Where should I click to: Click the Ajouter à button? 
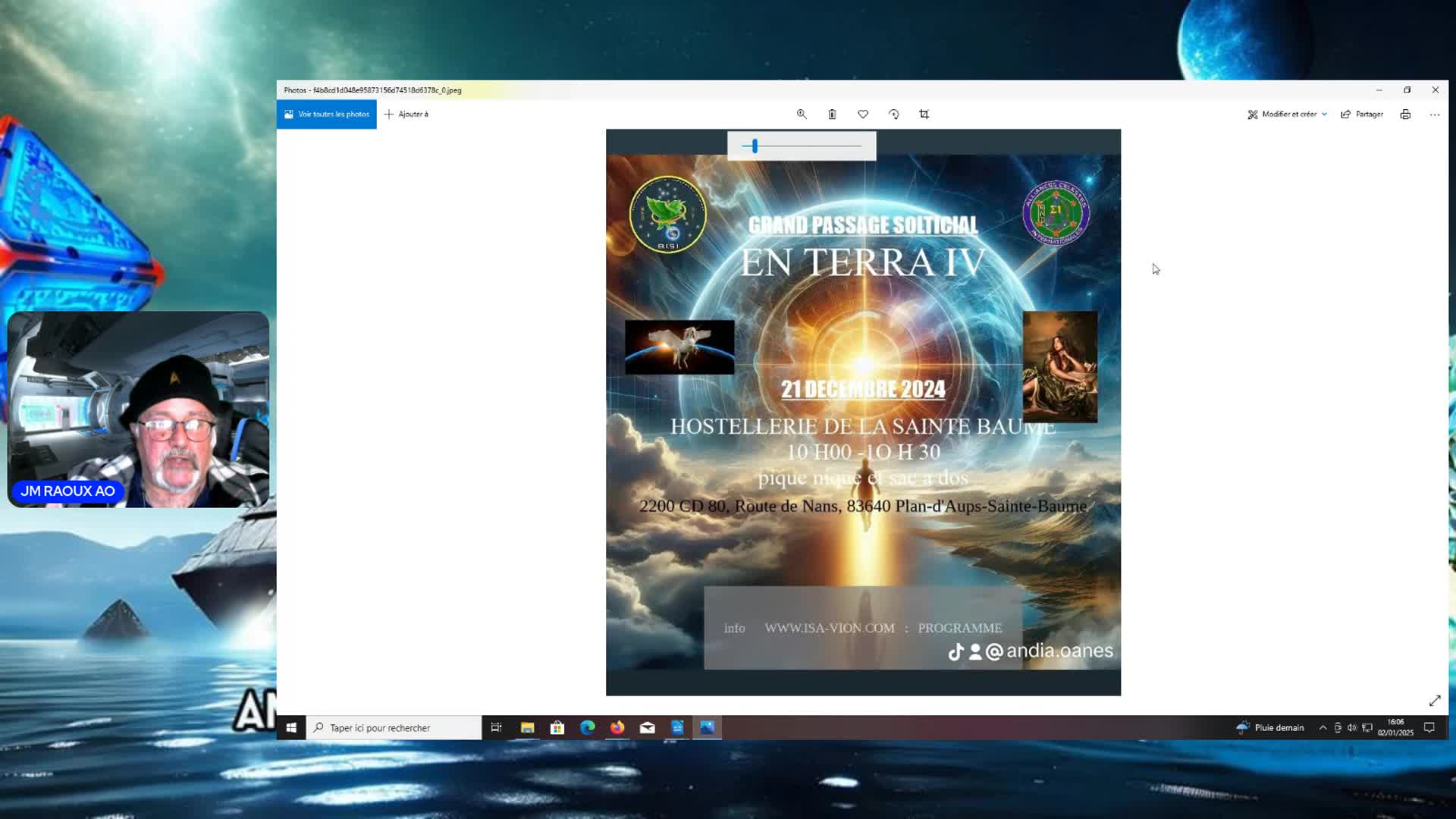point(406,114)
